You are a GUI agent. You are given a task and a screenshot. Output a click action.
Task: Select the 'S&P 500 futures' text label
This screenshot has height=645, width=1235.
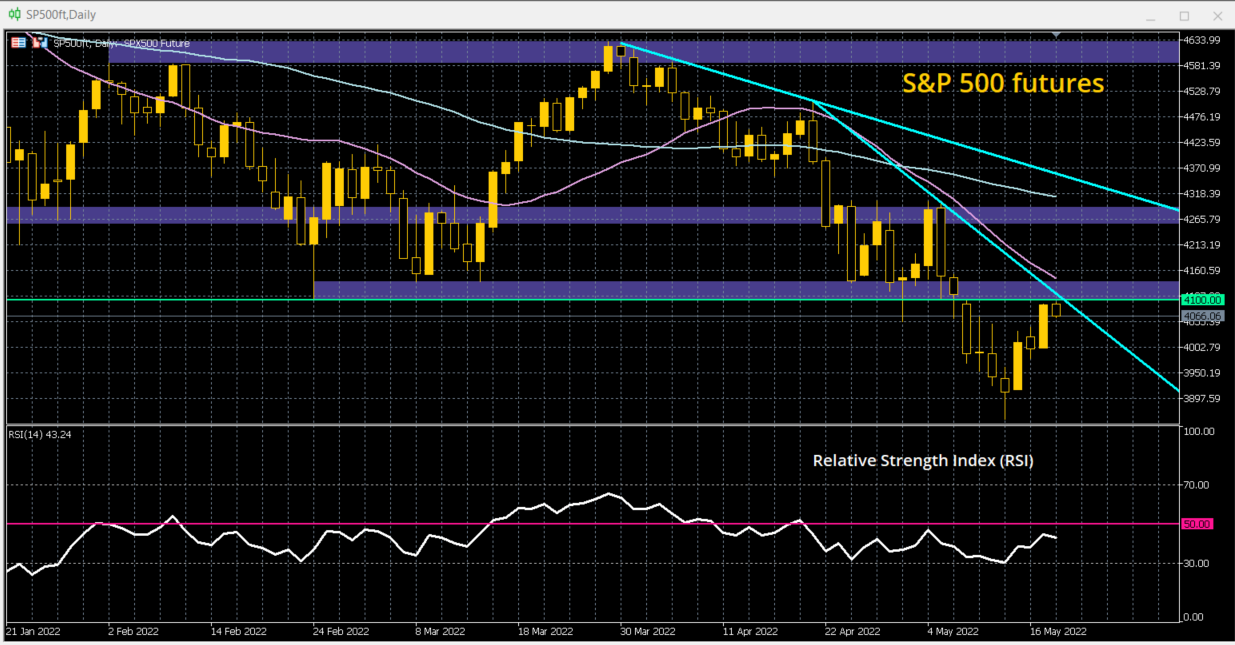(1003, 83)
